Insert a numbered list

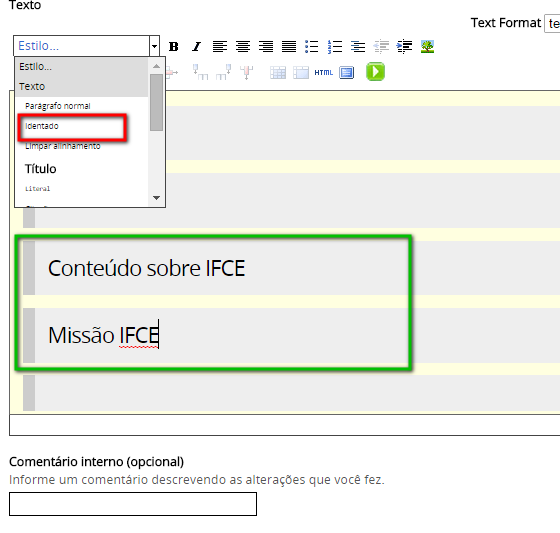tap(335, 46)
